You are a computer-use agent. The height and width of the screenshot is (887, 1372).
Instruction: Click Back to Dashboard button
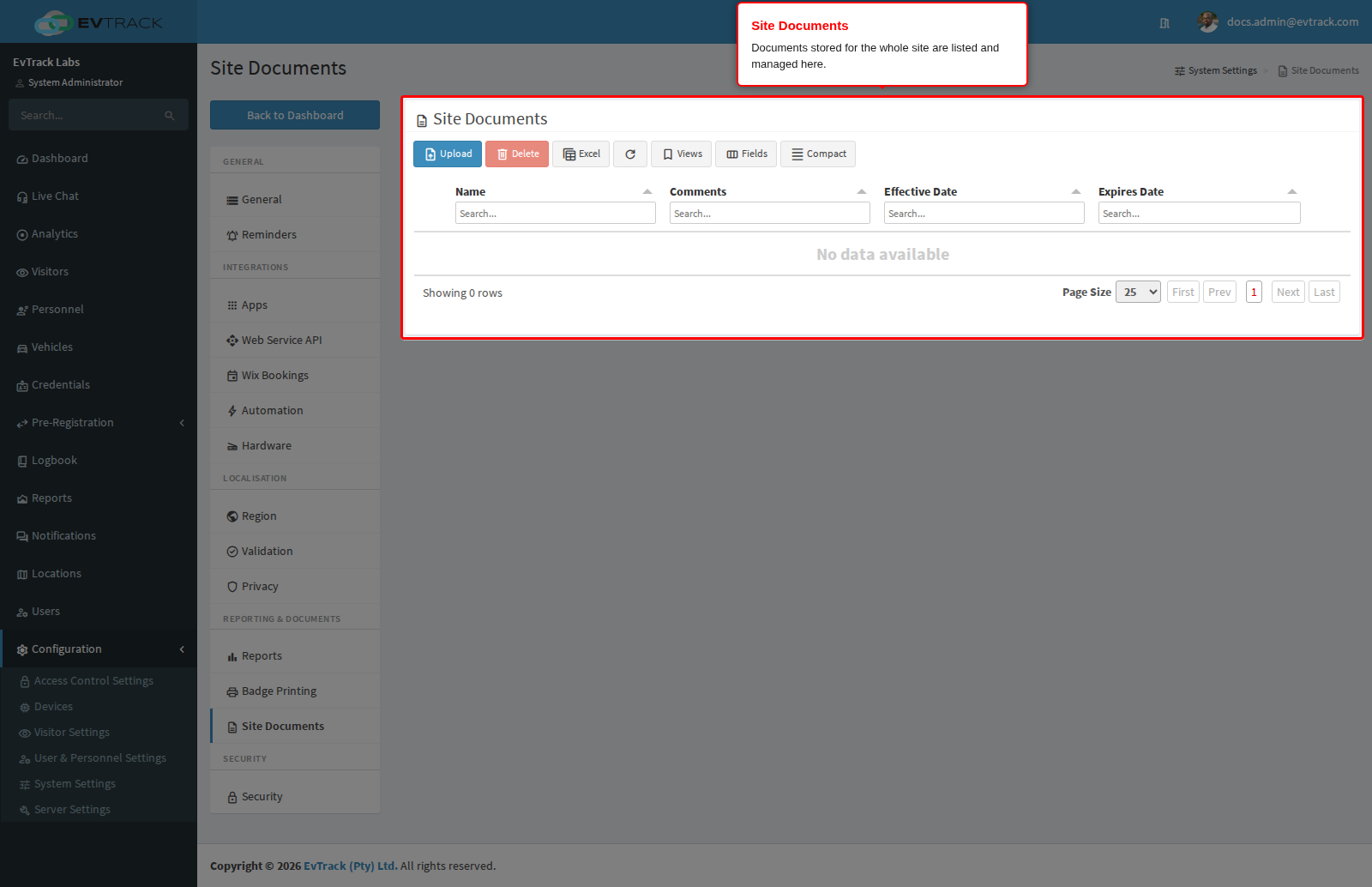(x=295, y=115)
